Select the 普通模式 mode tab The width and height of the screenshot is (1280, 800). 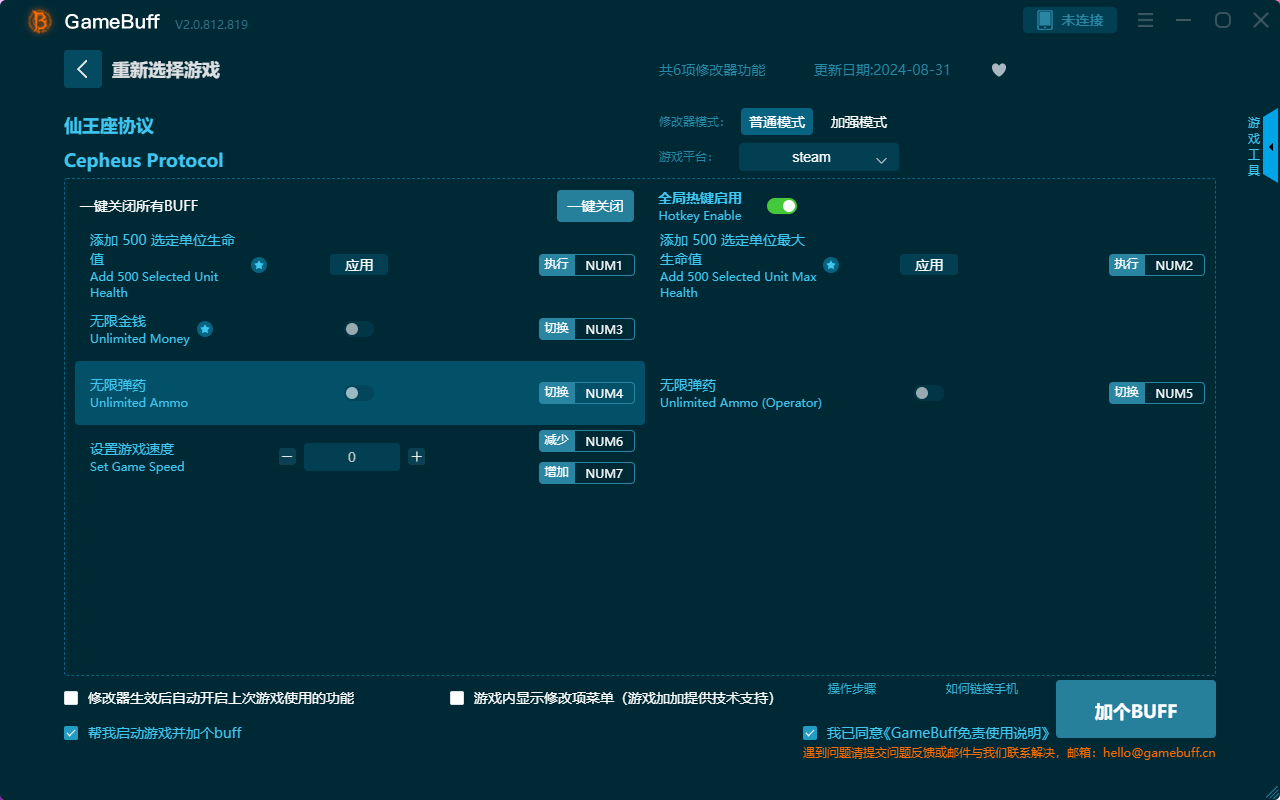777,121
